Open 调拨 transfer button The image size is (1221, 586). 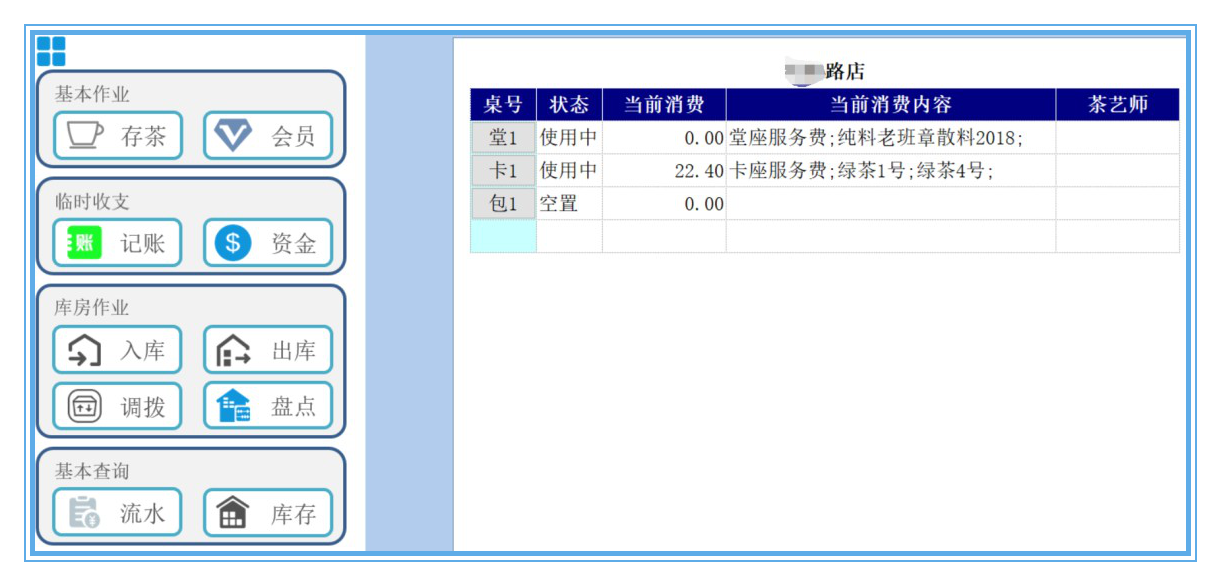[x=117, y=406]
